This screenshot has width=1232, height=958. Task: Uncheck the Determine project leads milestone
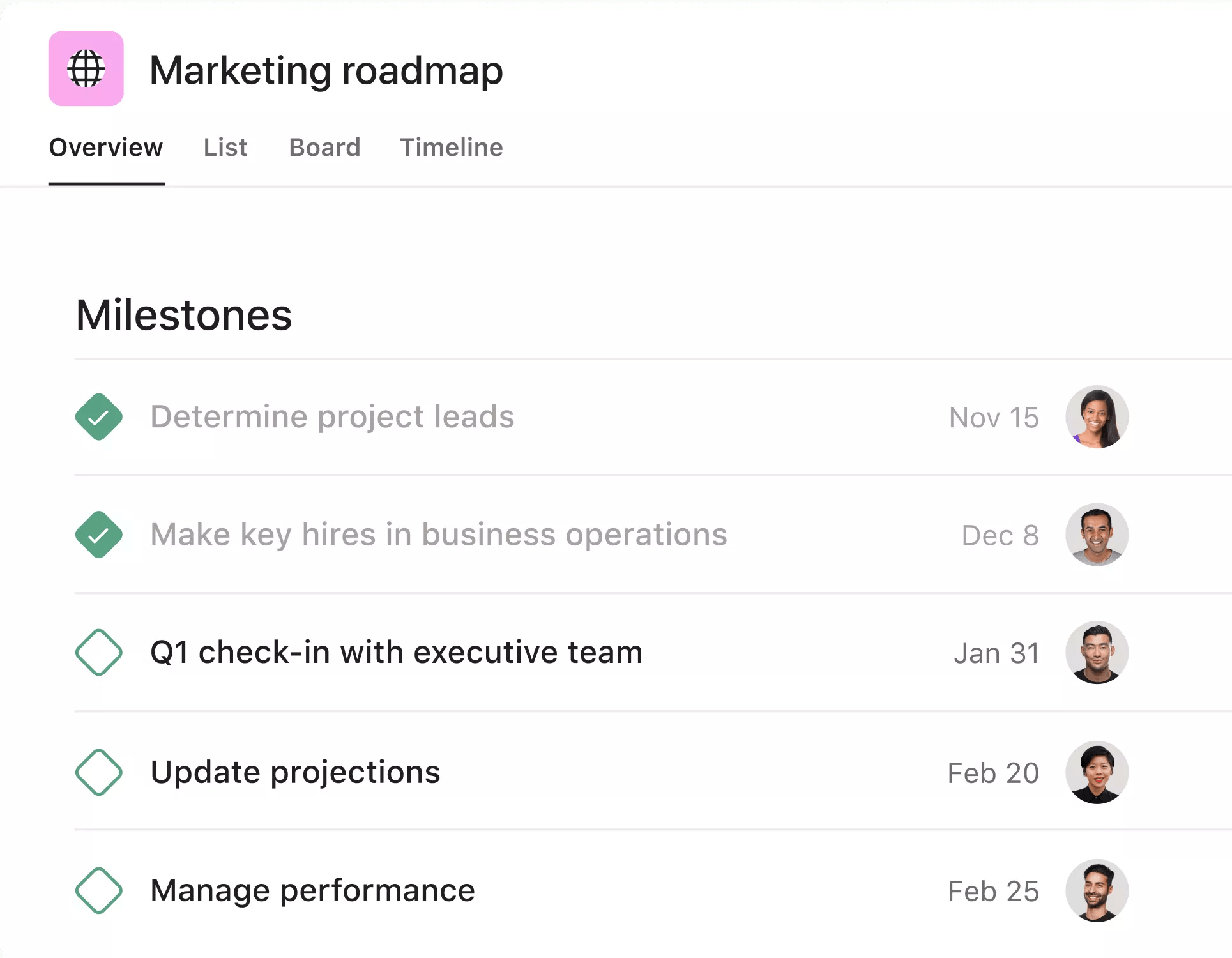tap(99, 417)
